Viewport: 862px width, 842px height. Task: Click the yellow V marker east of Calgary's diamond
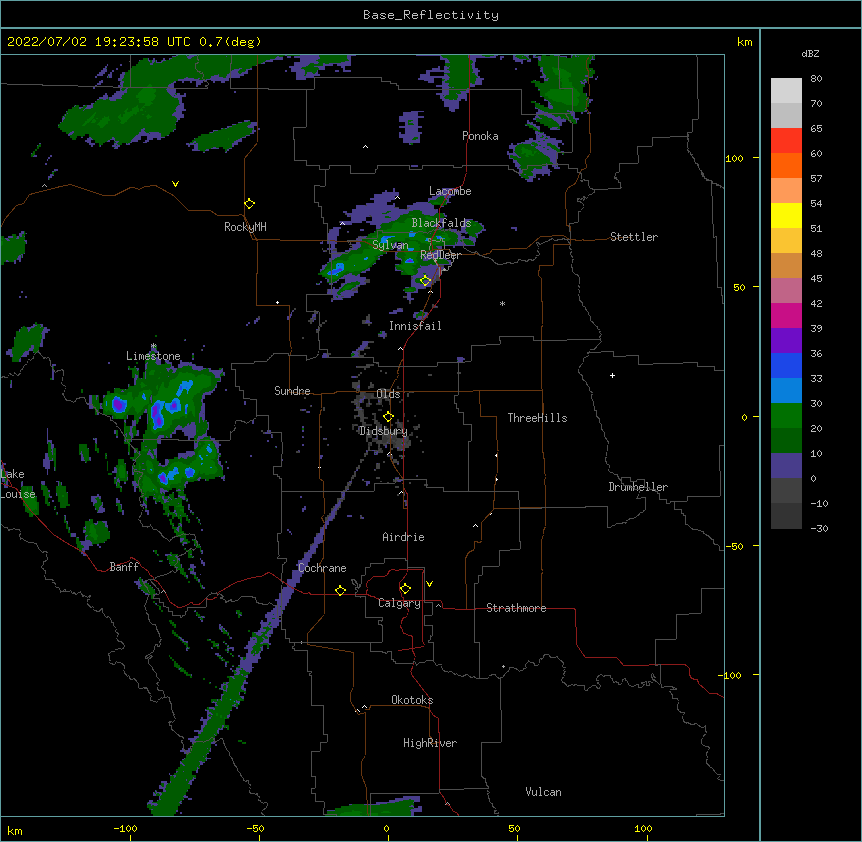tap(429, 584)
